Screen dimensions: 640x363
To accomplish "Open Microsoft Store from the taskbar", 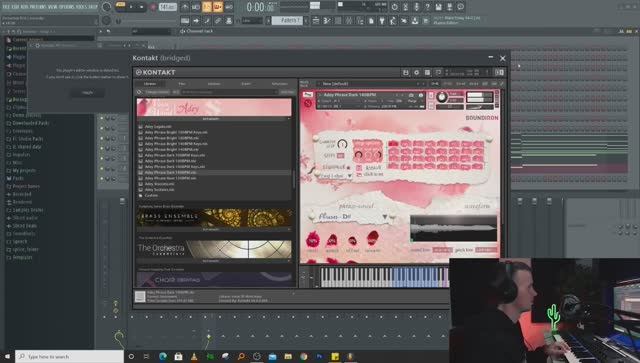I will click(178, 356).
